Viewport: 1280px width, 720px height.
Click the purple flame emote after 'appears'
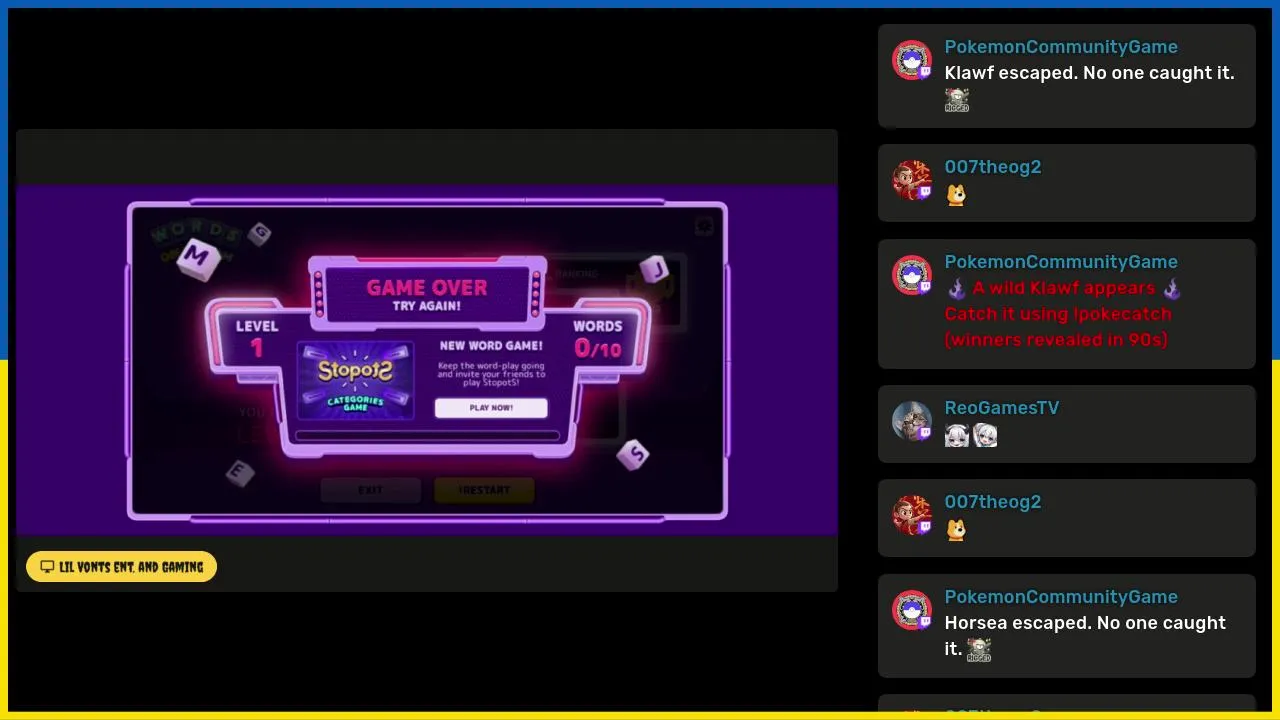(x=1172, y=289)
